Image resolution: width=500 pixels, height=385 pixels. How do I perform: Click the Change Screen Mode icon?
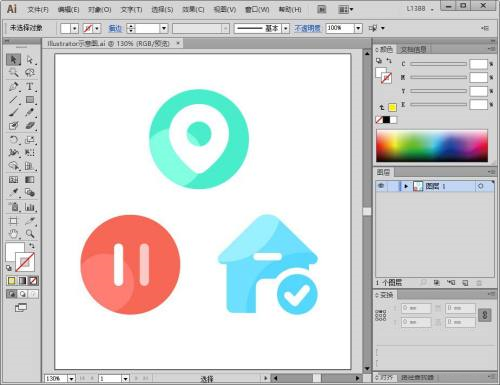tap(21, 307)
